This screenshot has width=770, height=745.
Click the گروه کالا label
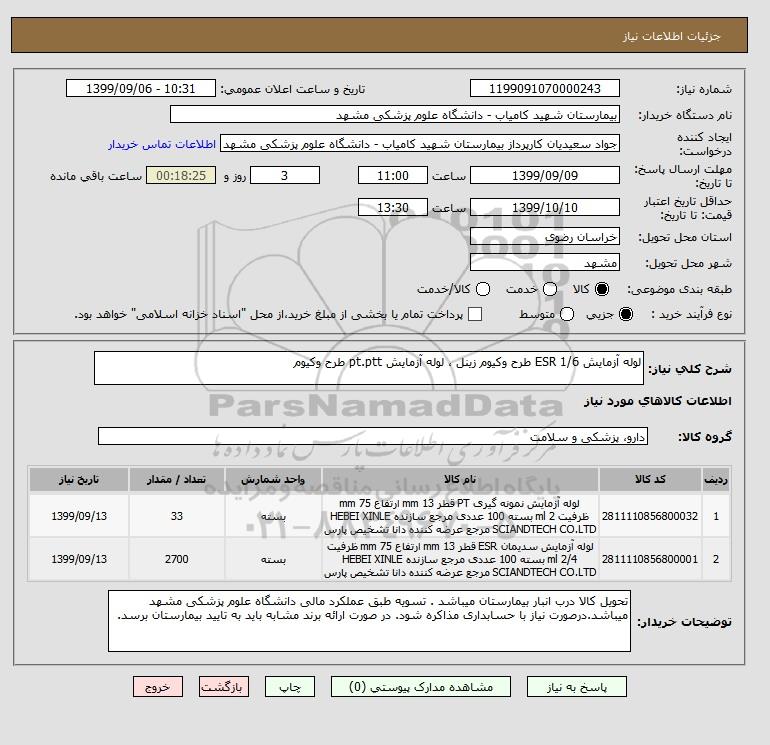coord(705,437)
